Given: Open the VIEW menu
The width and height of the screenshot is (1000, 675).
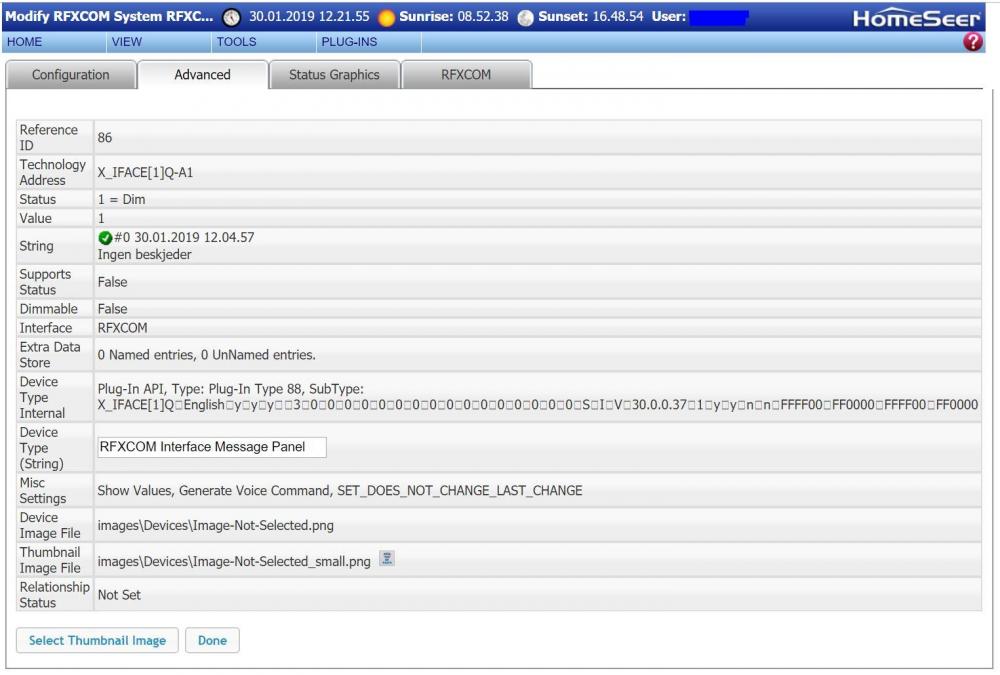Looking at the screenshot, I should (126, 42).
